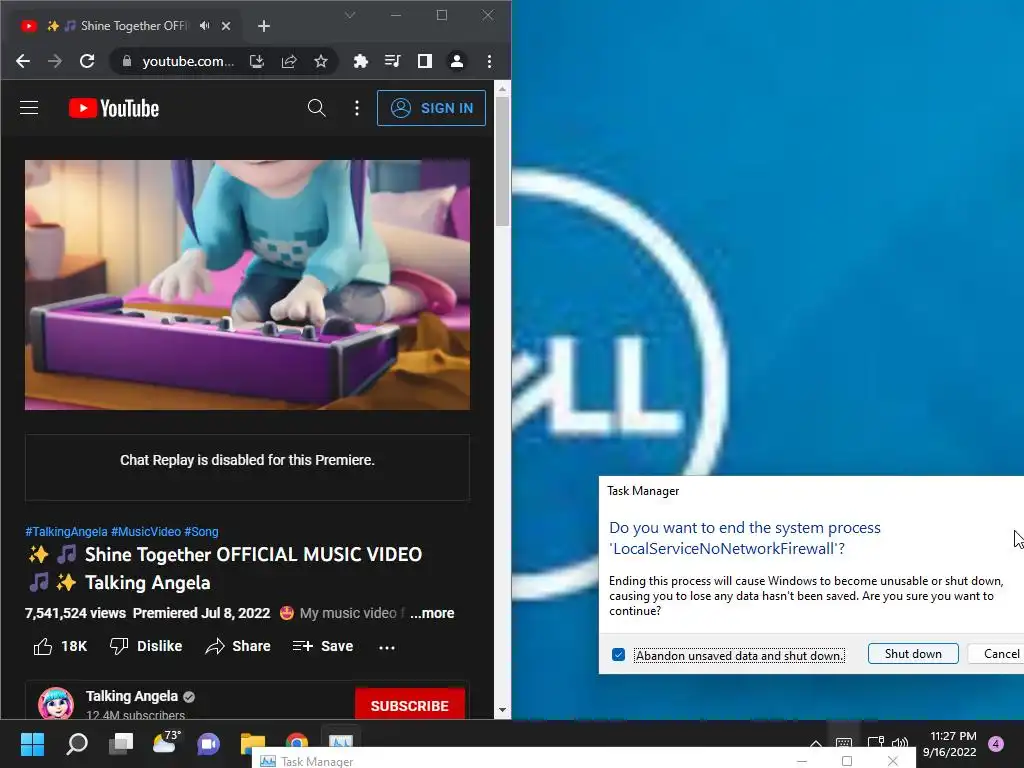Open volume tray icon
This screenshot has height=768, width=1024.
click(900, 744)
